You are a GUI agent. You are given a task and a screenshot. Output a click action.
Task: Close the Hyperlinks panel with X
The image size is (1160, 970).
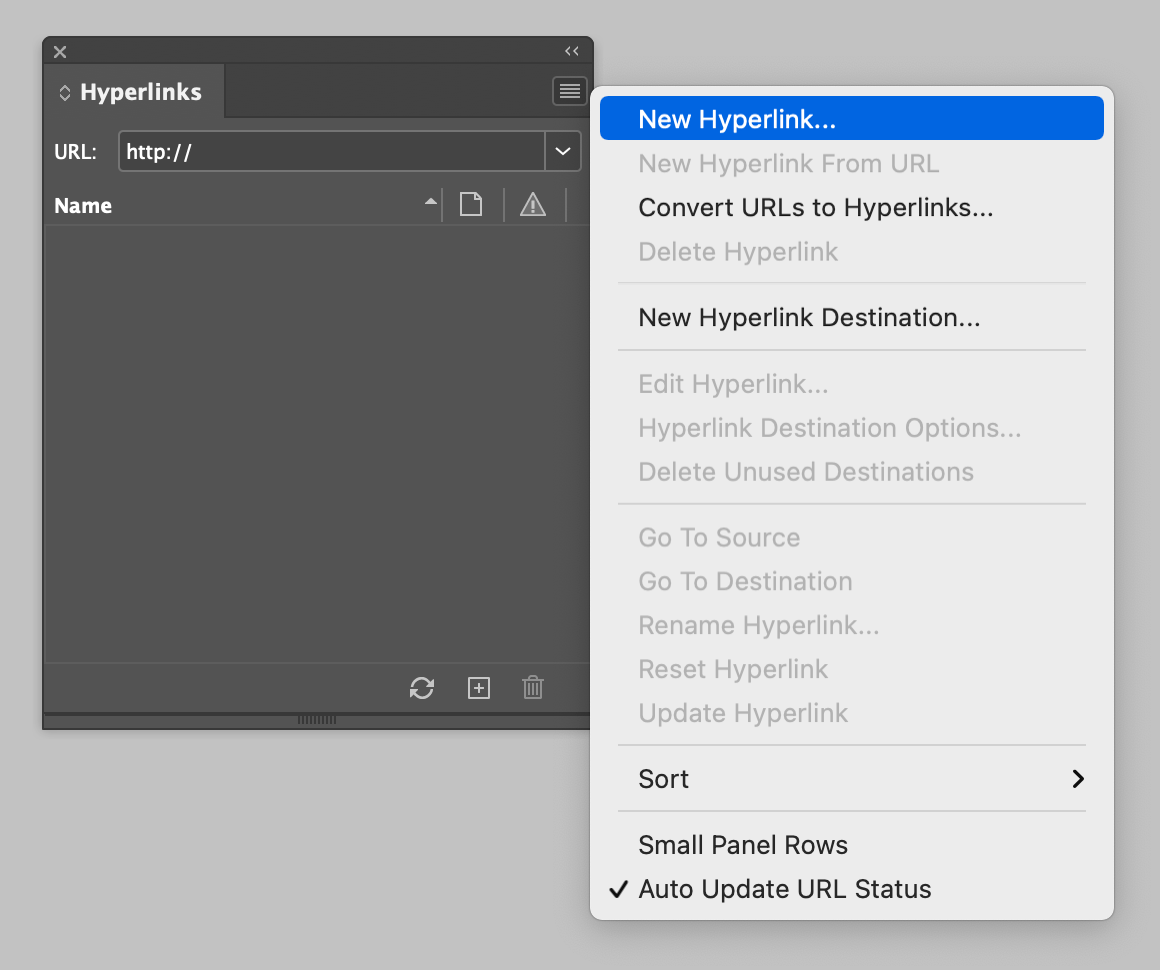60,52
